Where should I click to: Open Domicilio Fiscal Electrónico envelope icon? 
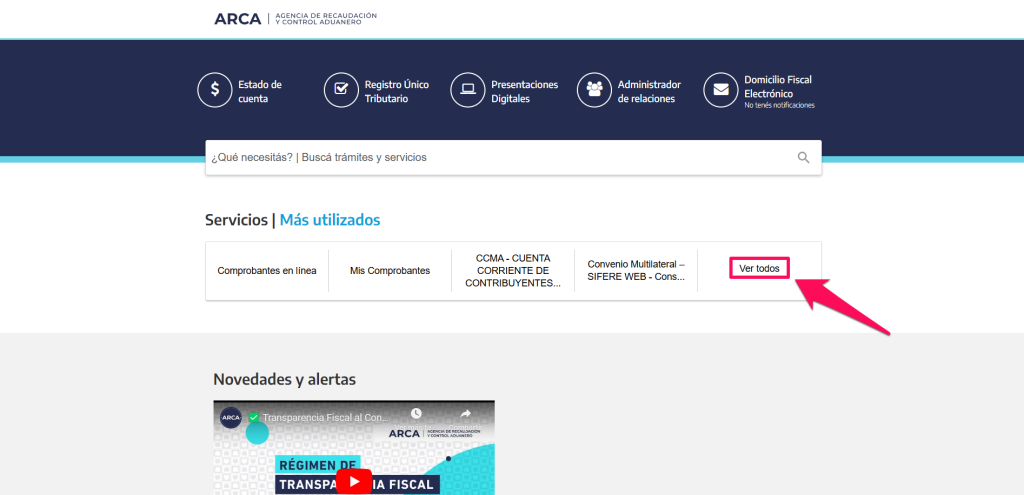point(721,90)
